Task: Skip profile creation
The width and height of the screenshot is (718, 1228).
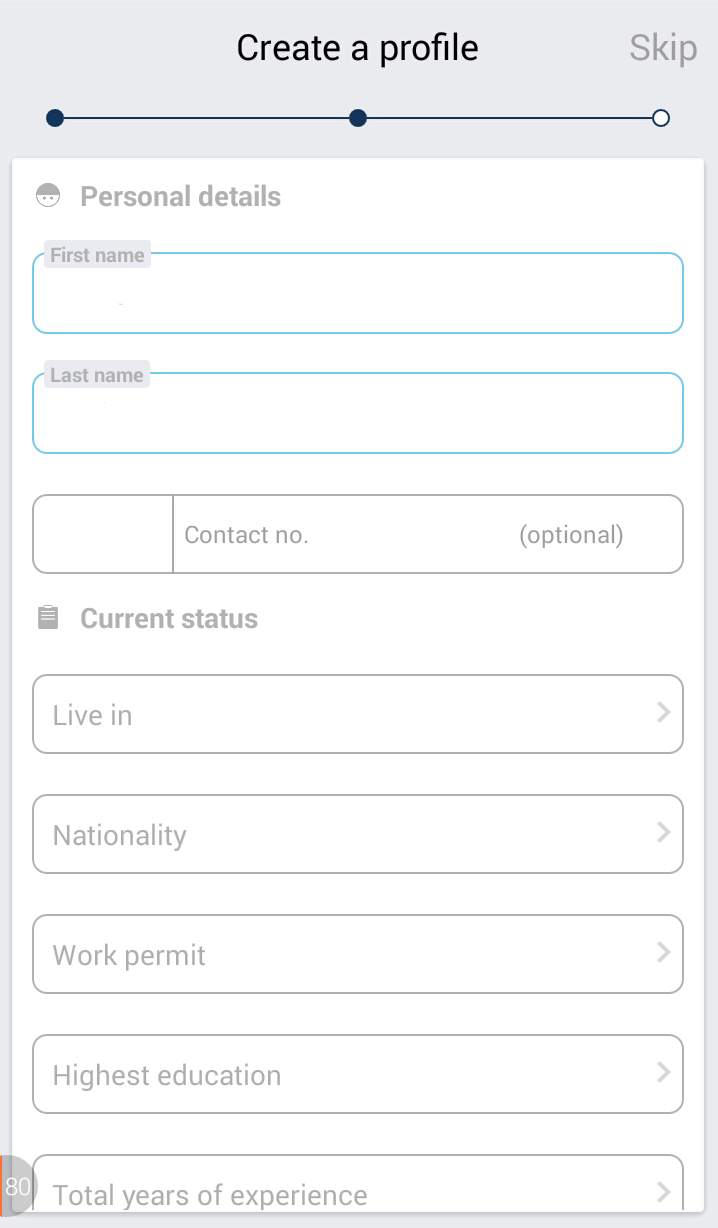Action: pyautogui.click(x=663, y=48)
